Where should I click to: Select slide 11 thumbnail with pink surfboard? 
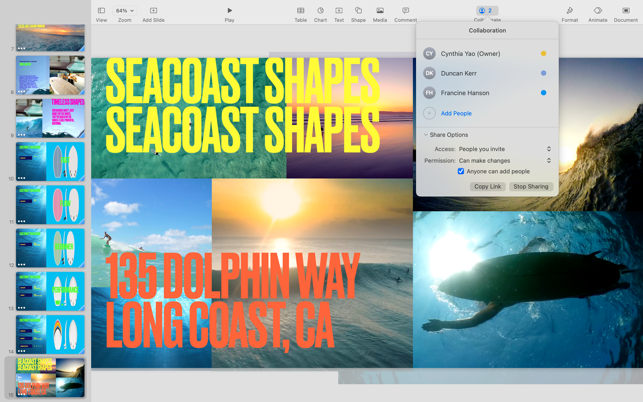(x=50, y=205)
